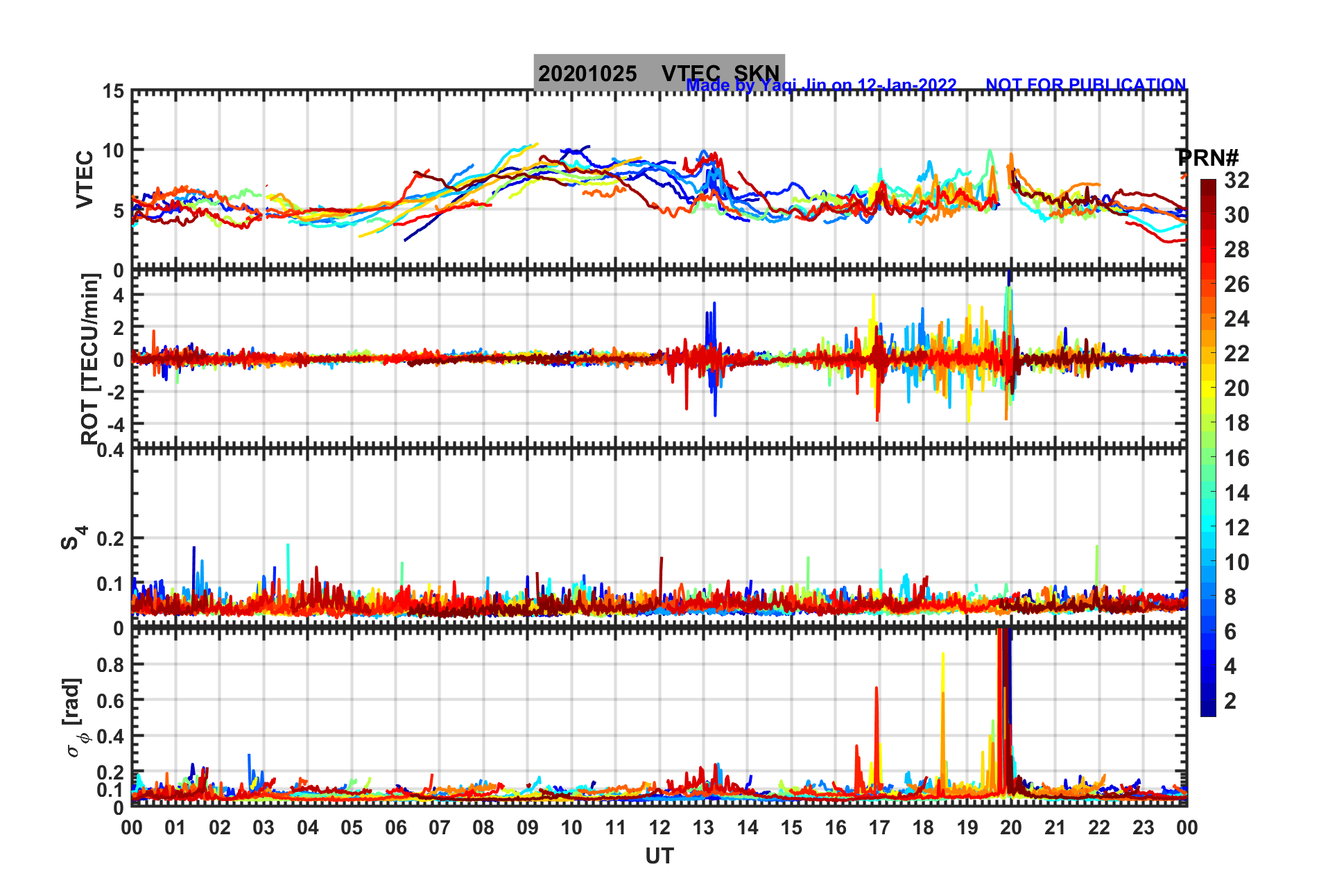The height and width of the screenshot is (896, 1319).
Task: Click the plot title "20201025 VTEC SKN"
Action: coord(659,73)
